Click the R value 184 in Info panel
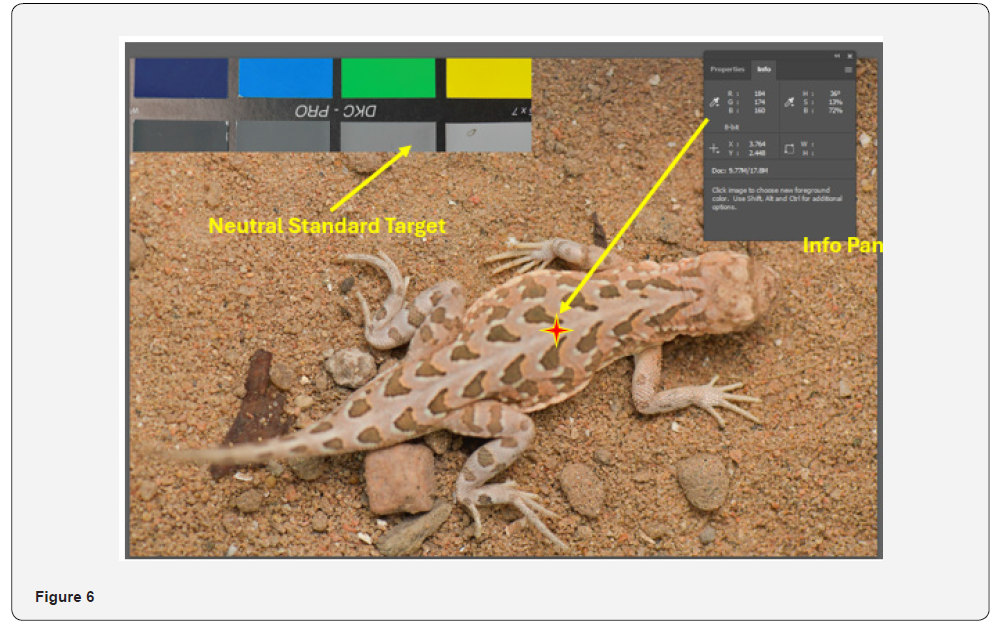 [759, 94]
